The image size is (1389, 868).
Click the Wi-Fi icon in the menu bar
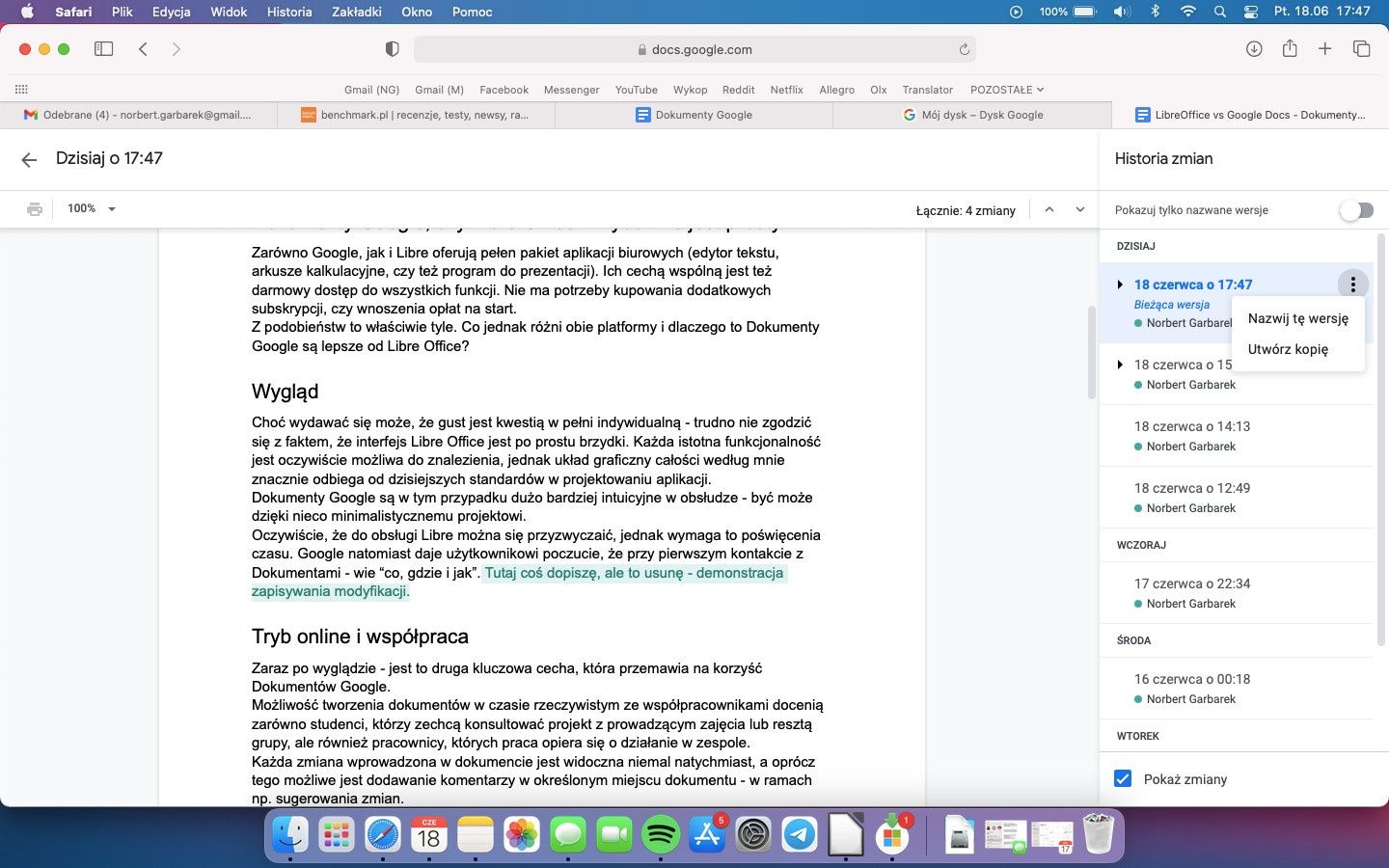click(1188, 12)
